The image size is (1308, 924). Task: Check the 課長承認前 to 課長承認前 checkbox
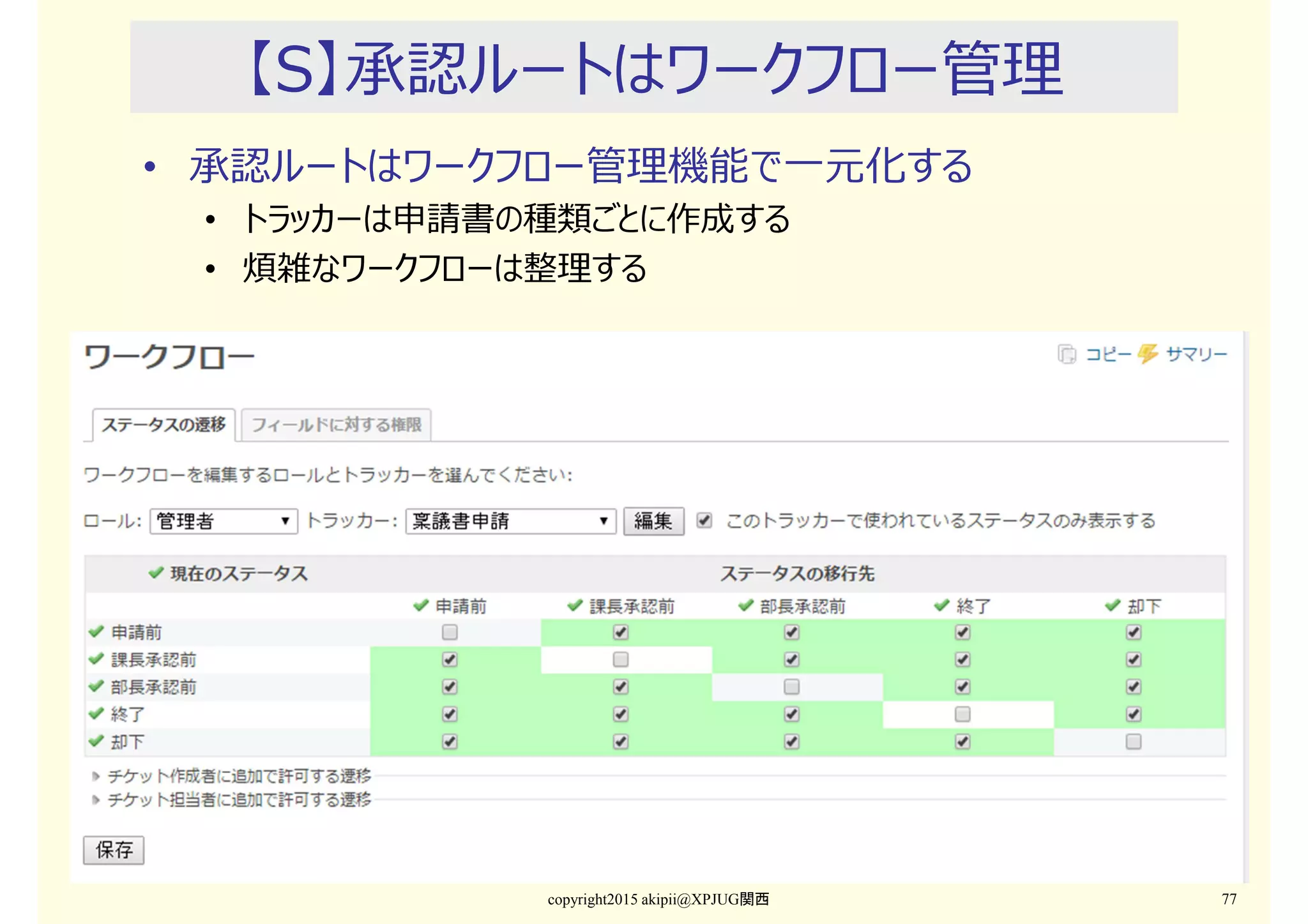point(621,659)
